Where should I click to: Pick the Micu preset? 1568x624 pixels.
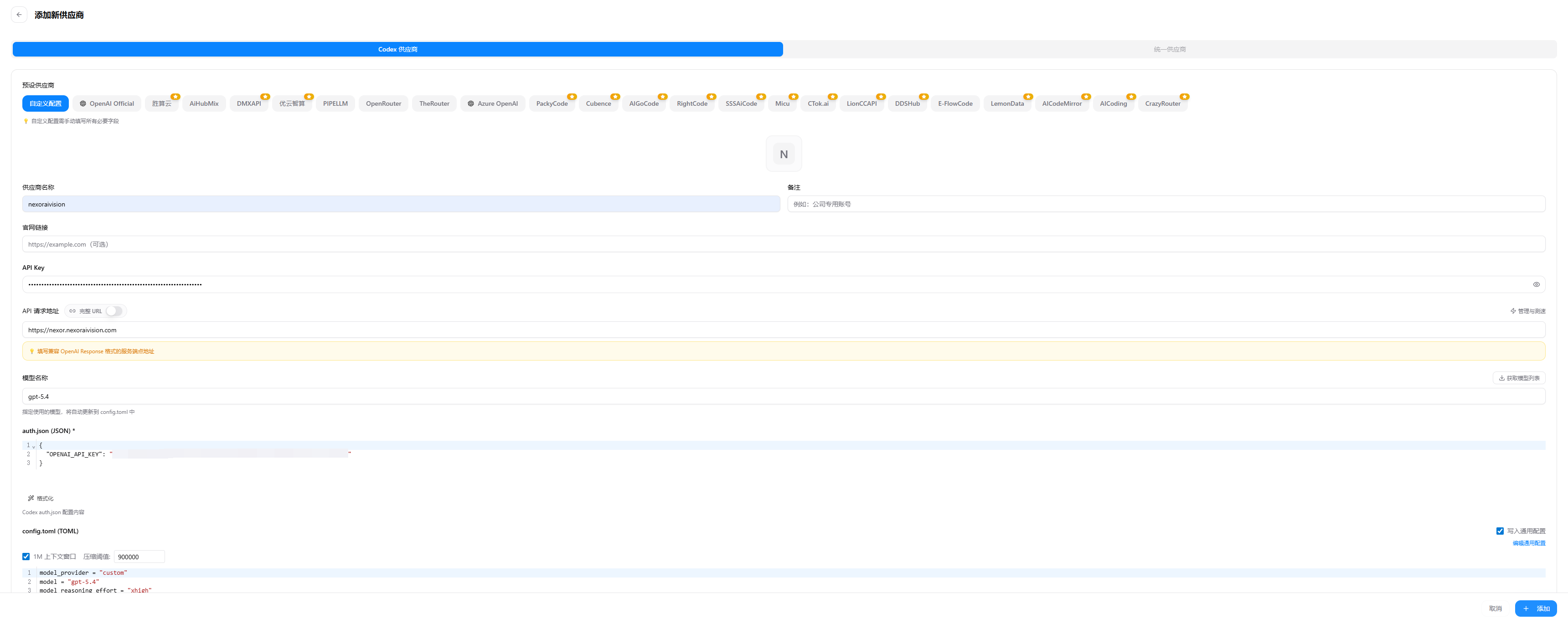pyautogui.click(x=783, y=103)
